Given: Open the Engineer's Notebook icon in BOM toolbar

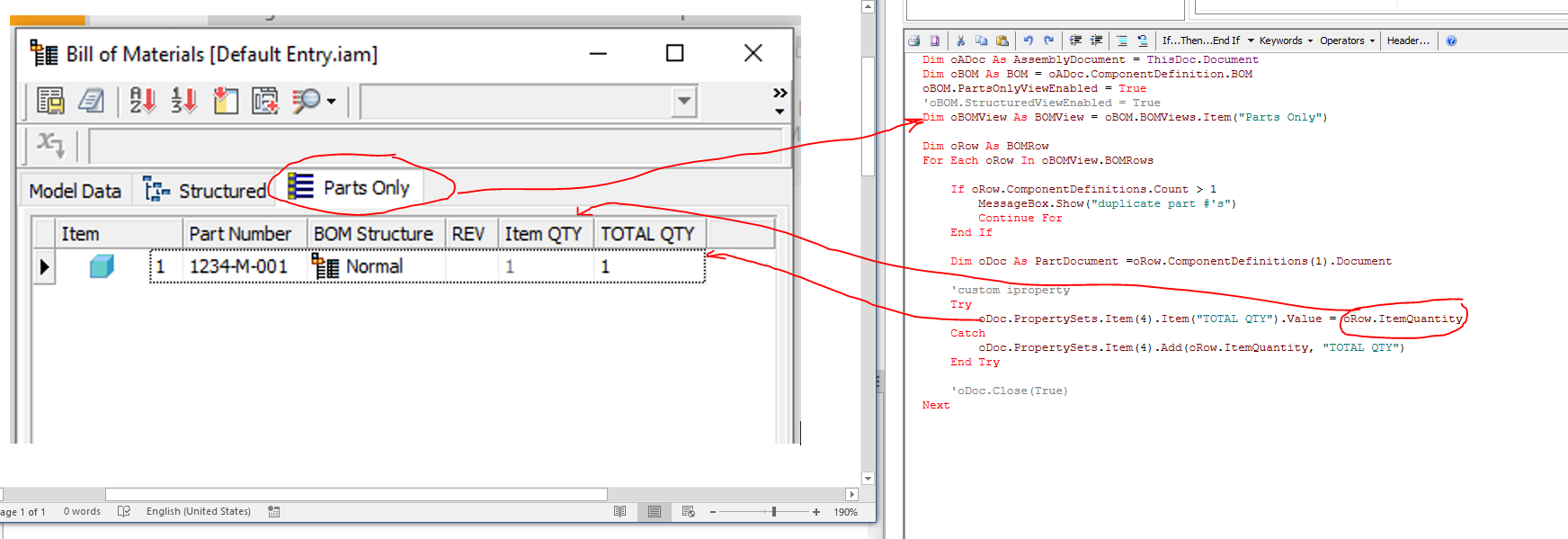Looking at the screenshot, I should pyautogui.click(x=91, y=101).
